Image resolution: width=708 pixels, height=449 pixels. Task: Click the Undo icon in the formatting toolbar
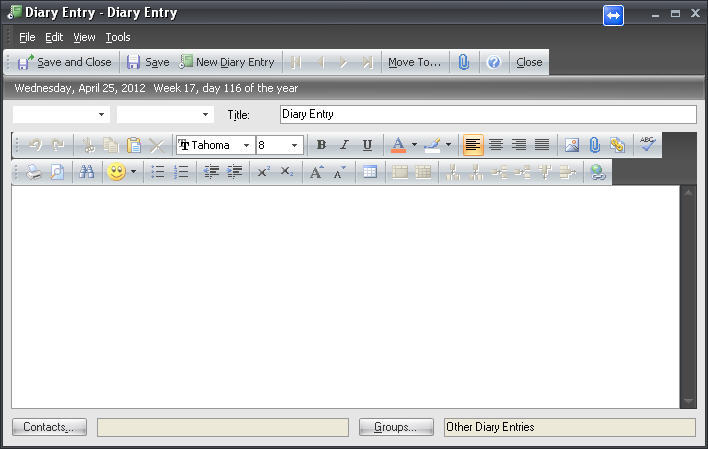(35, 145)
